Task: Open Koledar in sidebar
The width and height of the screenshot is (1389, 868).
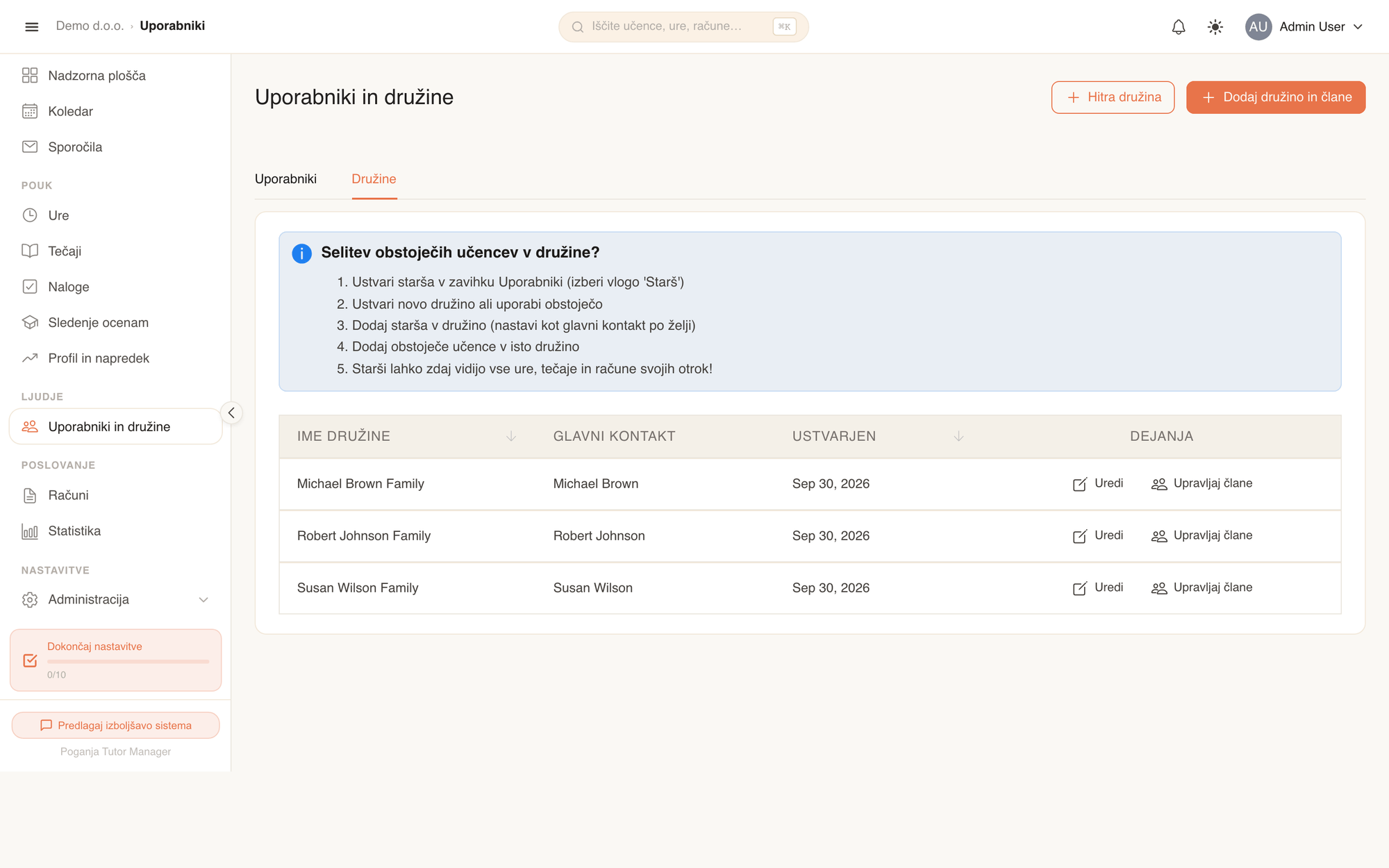Action: [x=115, y=111]
